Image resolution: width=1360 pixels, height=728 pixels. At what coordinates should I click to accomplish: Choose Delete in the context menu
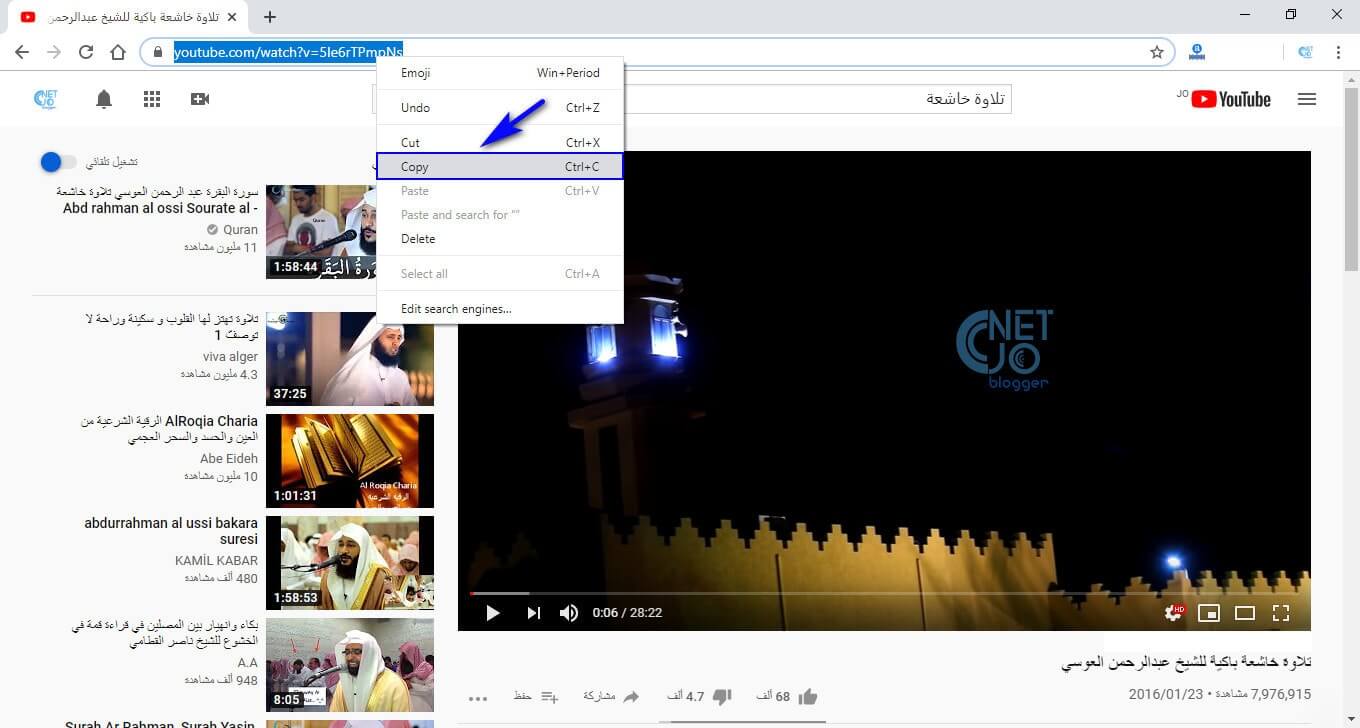(x=500, y=239)
